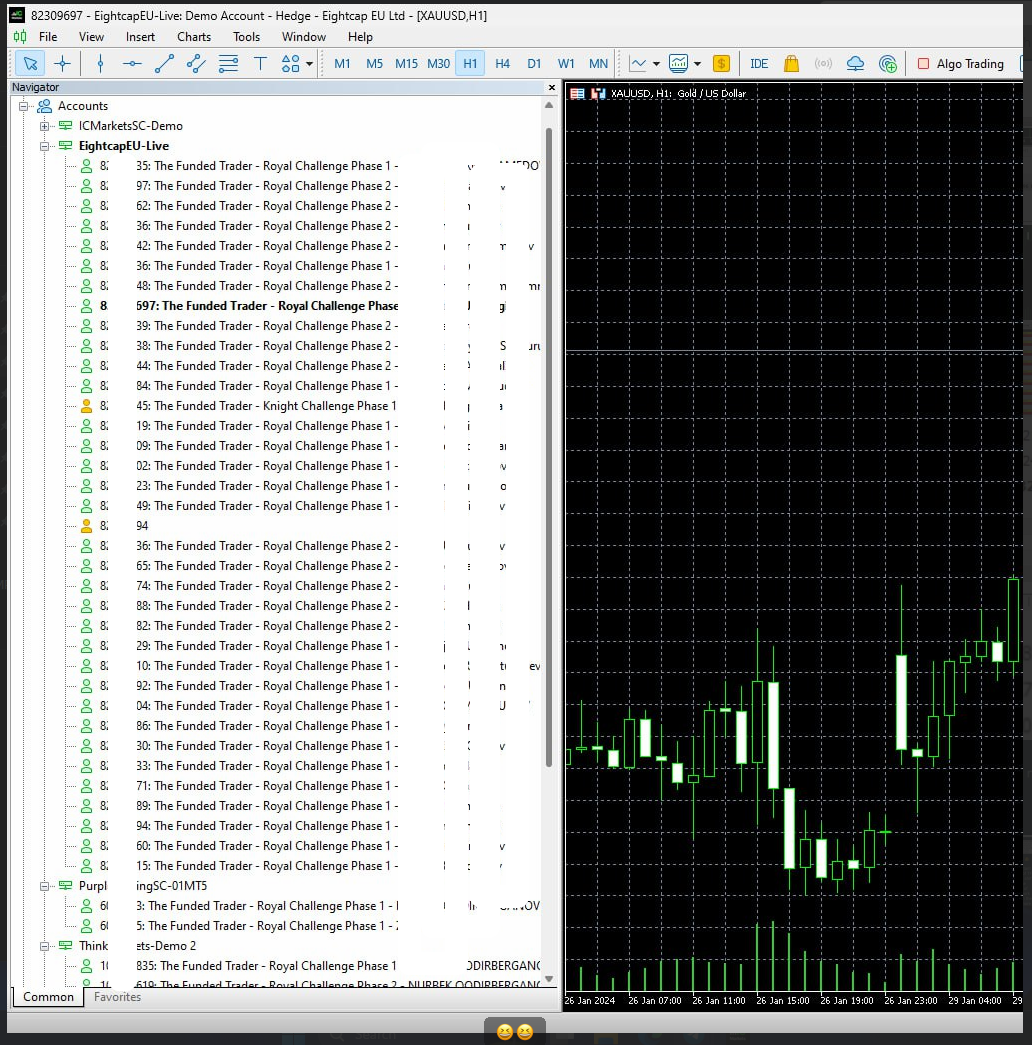Switch to the Favorites tab
1032x1045 pixels.
pos(117,997)
